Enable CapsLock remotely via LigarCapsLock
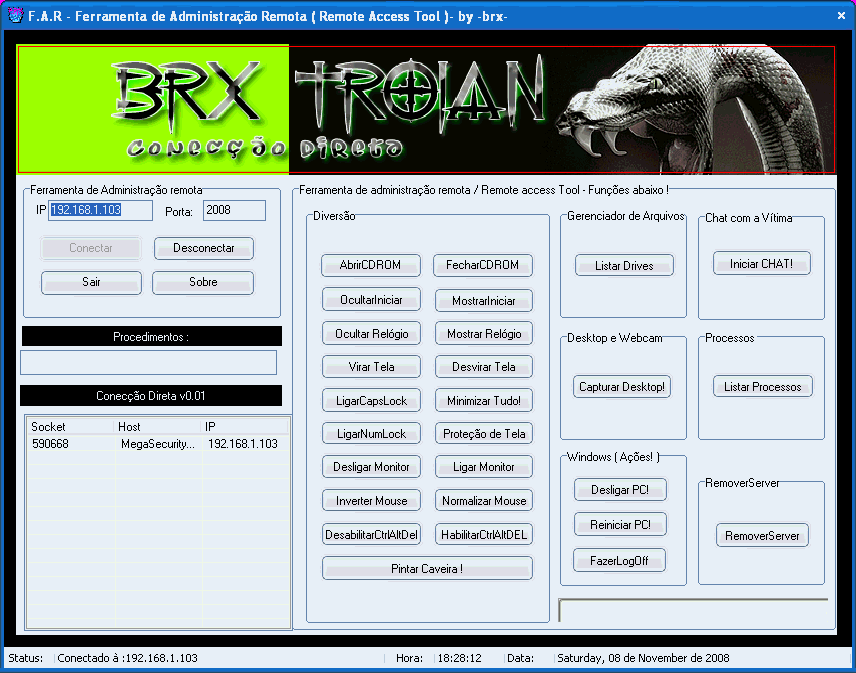This screenshot has width=856, height=673. click(x=371, y=399)
